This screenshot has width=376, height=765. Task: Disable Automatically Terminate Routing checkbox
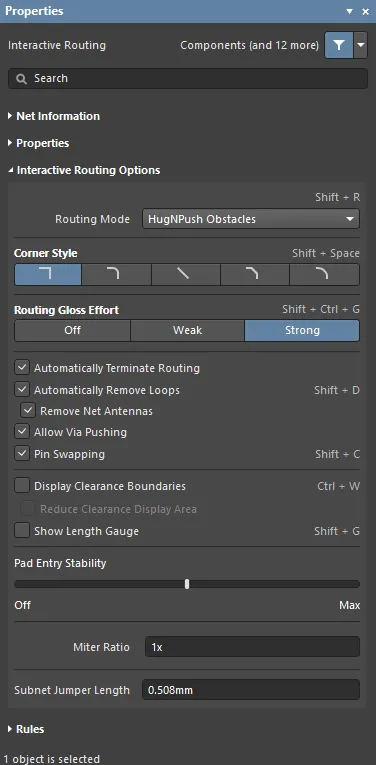pyautogui.click(x=22, y=368)
